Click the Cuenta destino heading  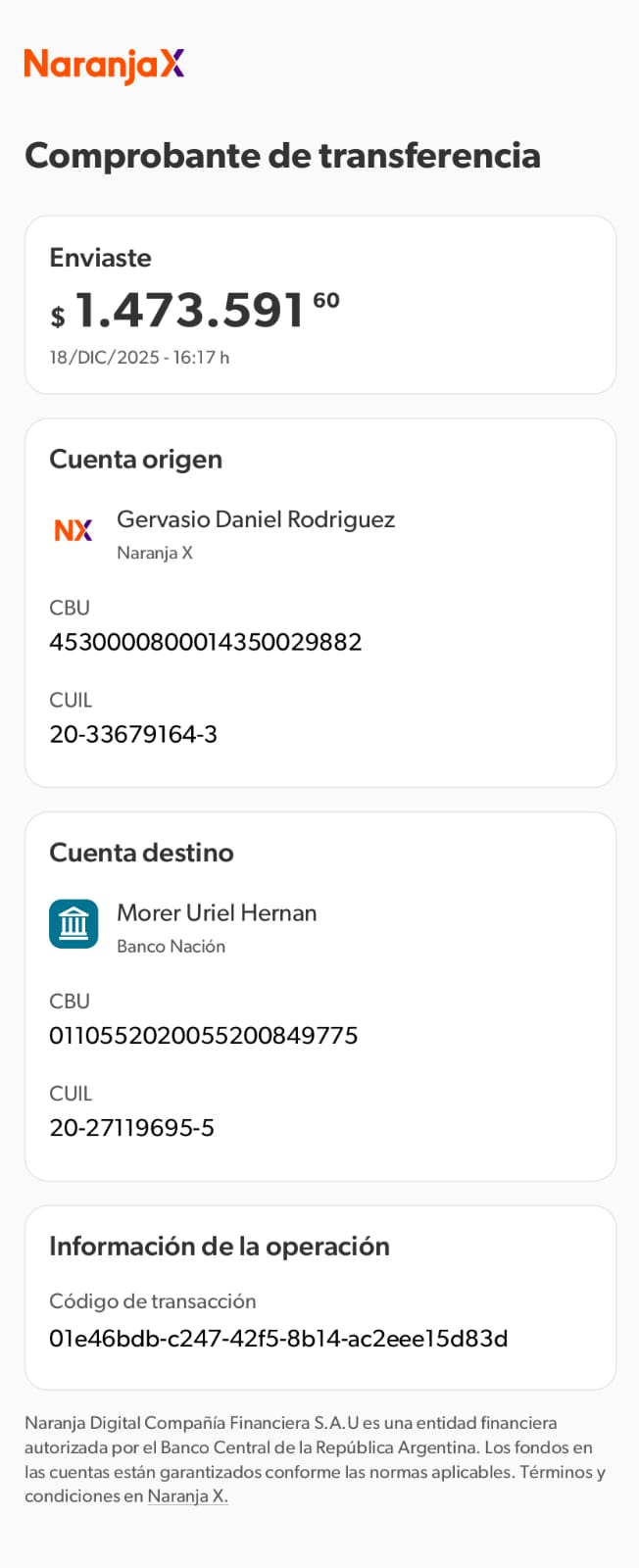(x=141, y=853)
